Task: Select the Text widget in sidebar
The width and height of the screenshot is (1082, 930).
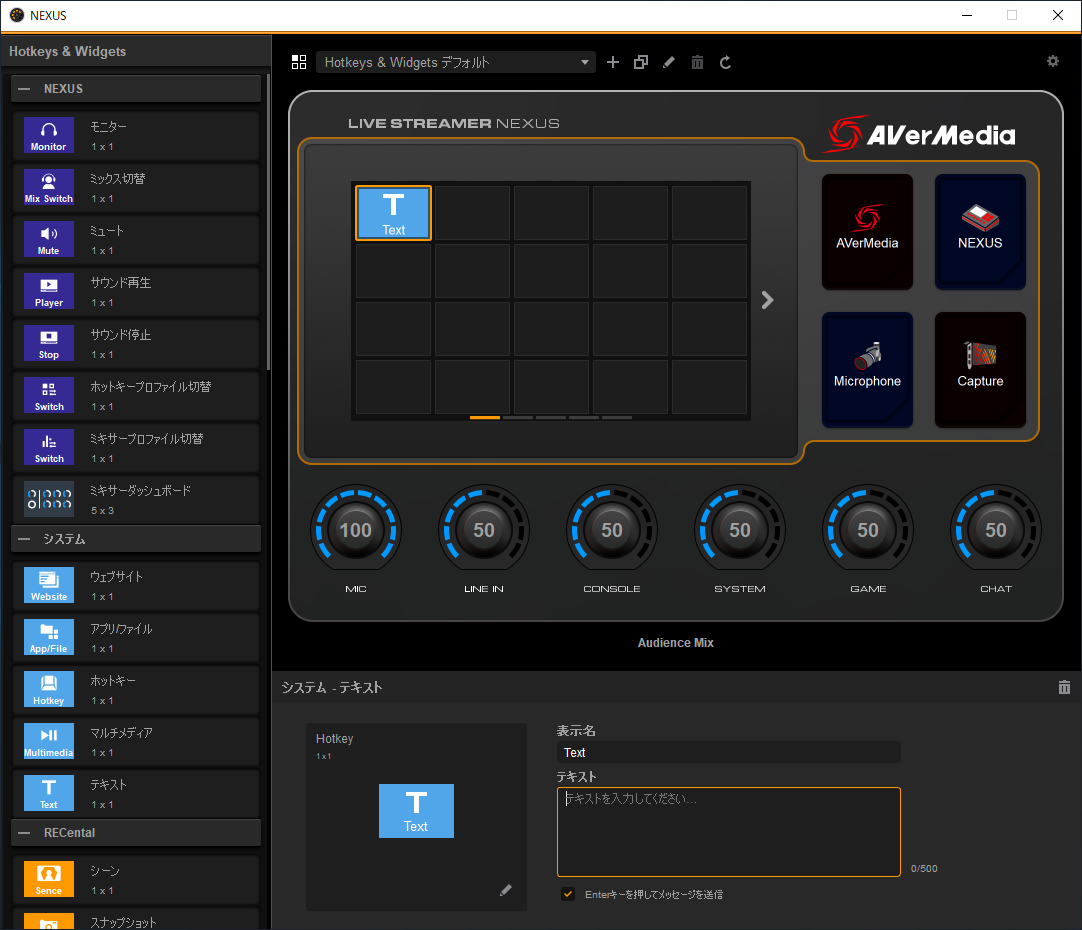Action: click(48, 793)
